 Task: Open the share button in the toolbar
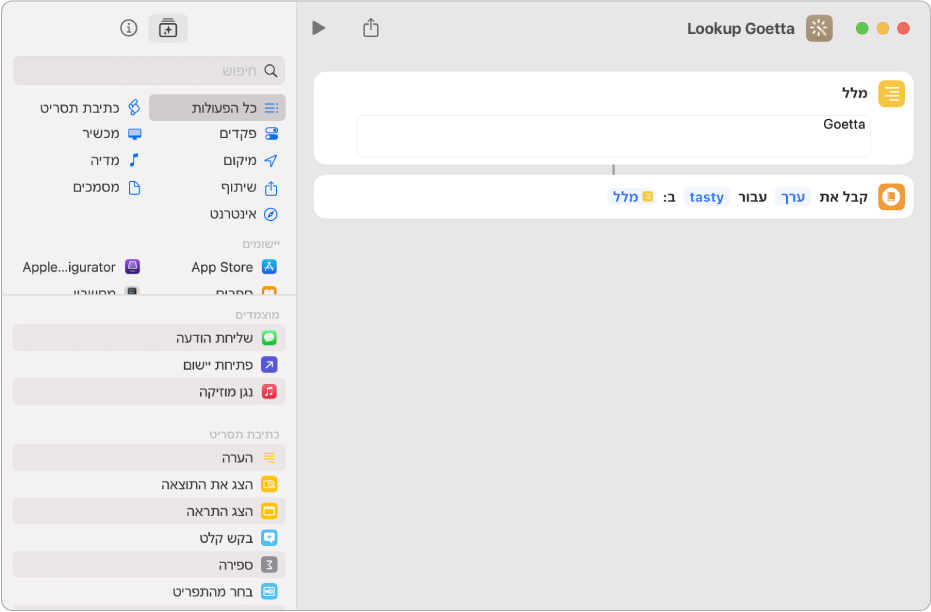[x=370, y=28]
